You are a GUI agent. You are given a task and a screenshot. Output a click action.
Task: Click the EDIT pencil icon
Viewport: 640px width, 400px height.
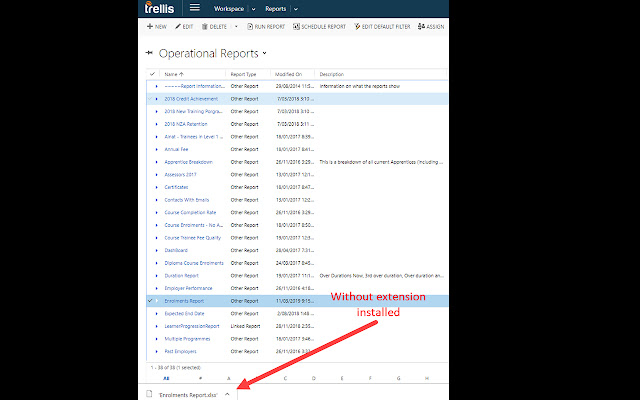click(178, 27)
